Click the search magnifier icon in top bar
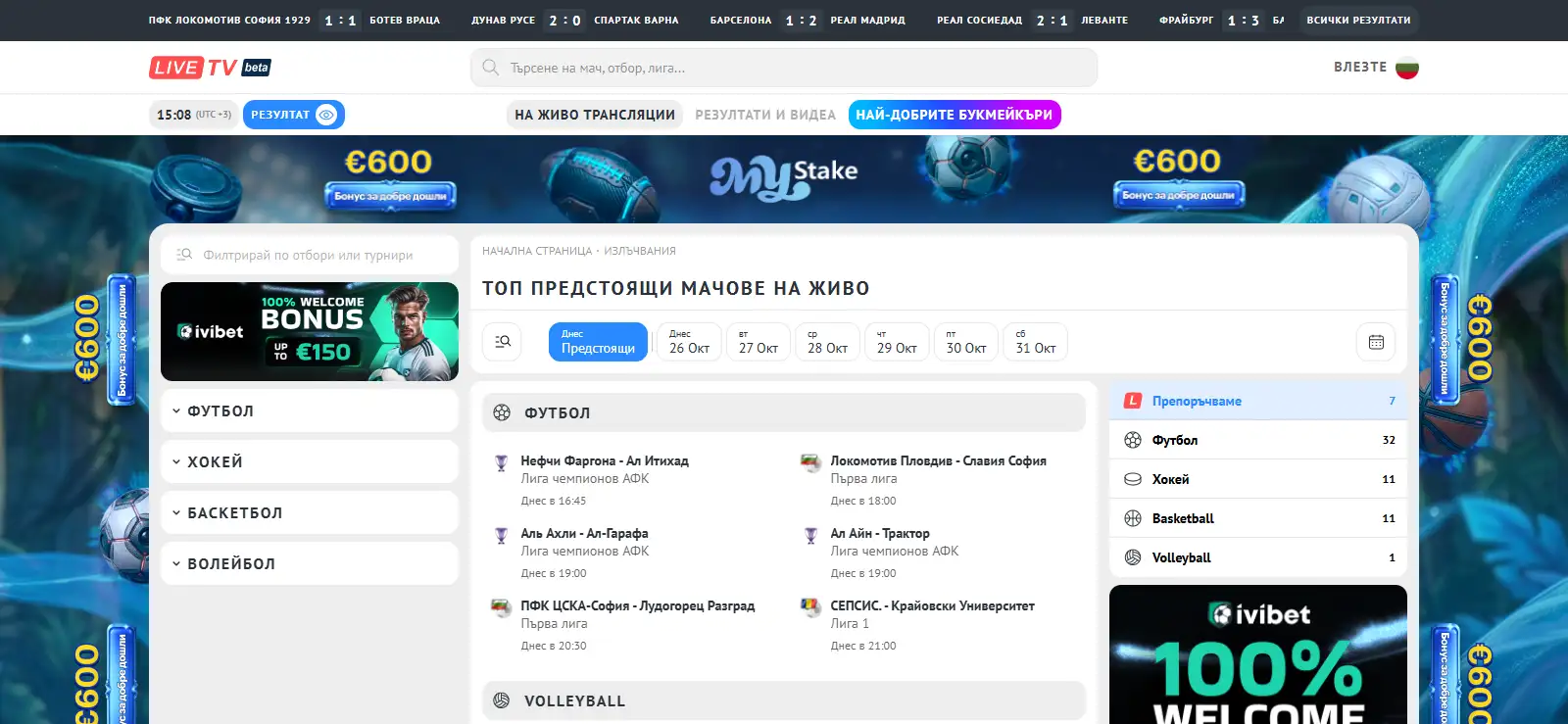The height and width of the screenshot is (724, 1568). pyautogui.click(x=491, y=68)
